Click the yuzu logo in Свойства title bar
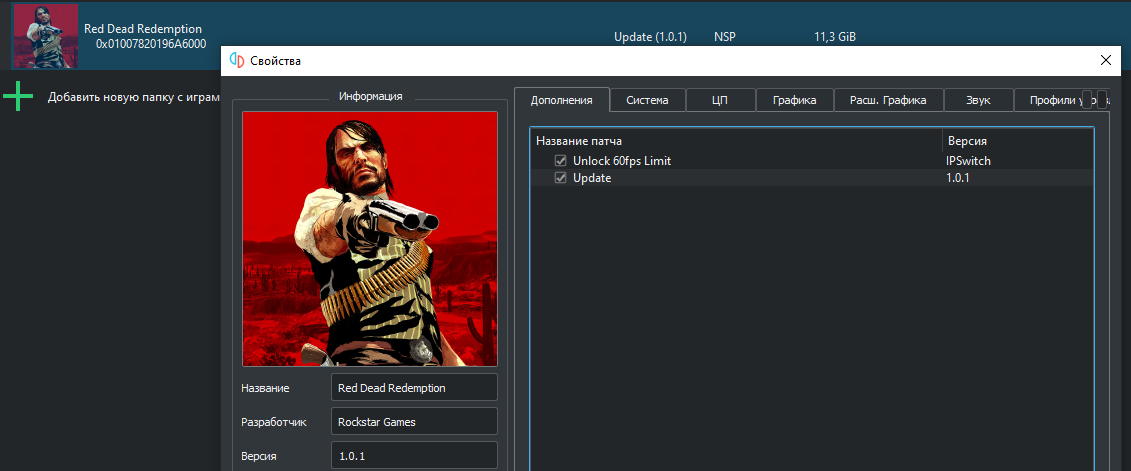This screenshot has height=471, width=1131. click(x=236, y=61)
